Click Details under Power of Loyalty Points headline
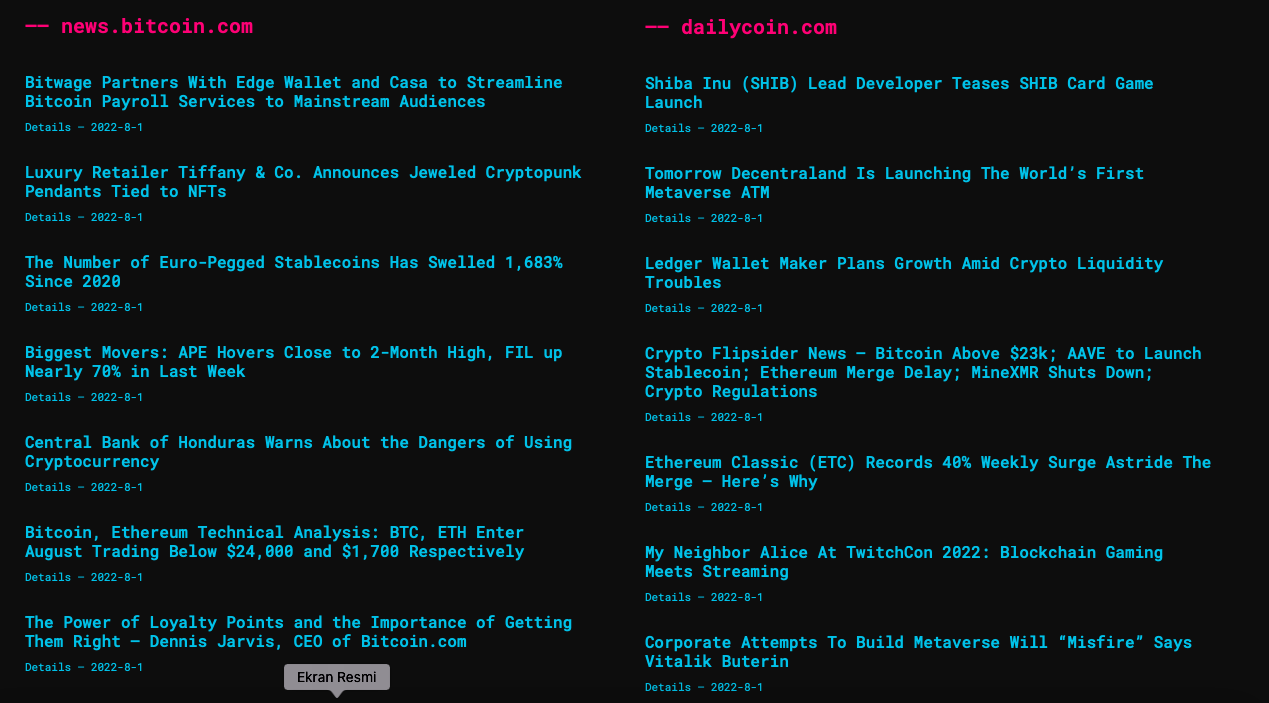The height and width of the screenshot is (703, 1269). tap(48, 668)
